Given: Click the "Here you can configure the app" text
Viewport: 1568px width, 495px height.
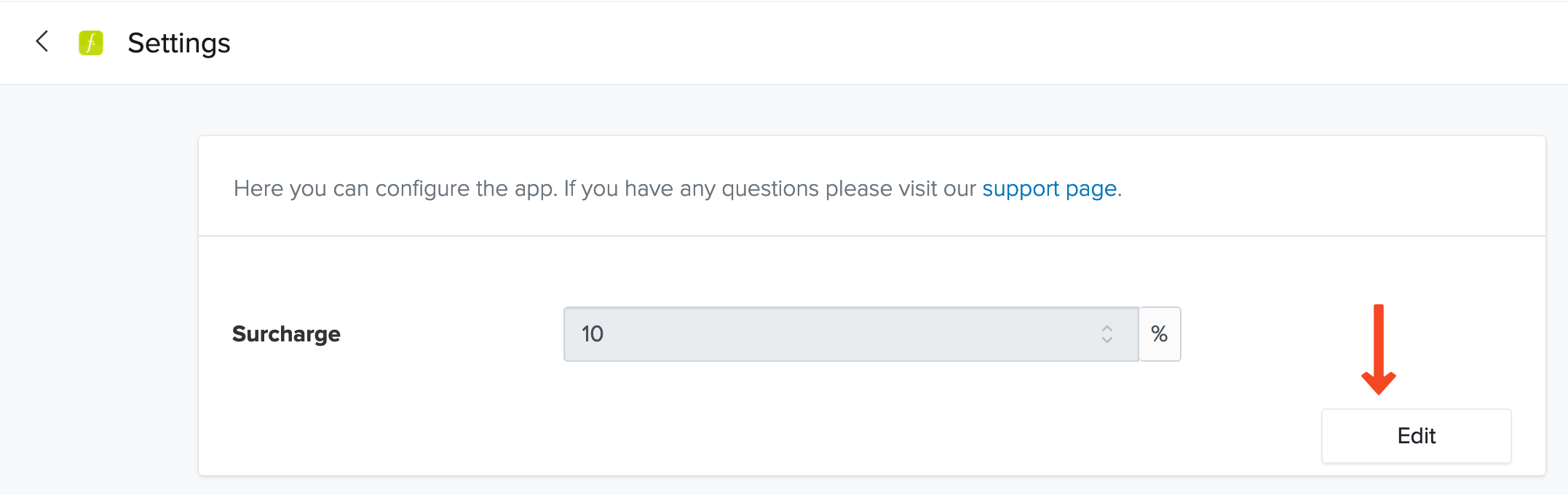Looking at the screenshot, I should (x=395, y=189).
